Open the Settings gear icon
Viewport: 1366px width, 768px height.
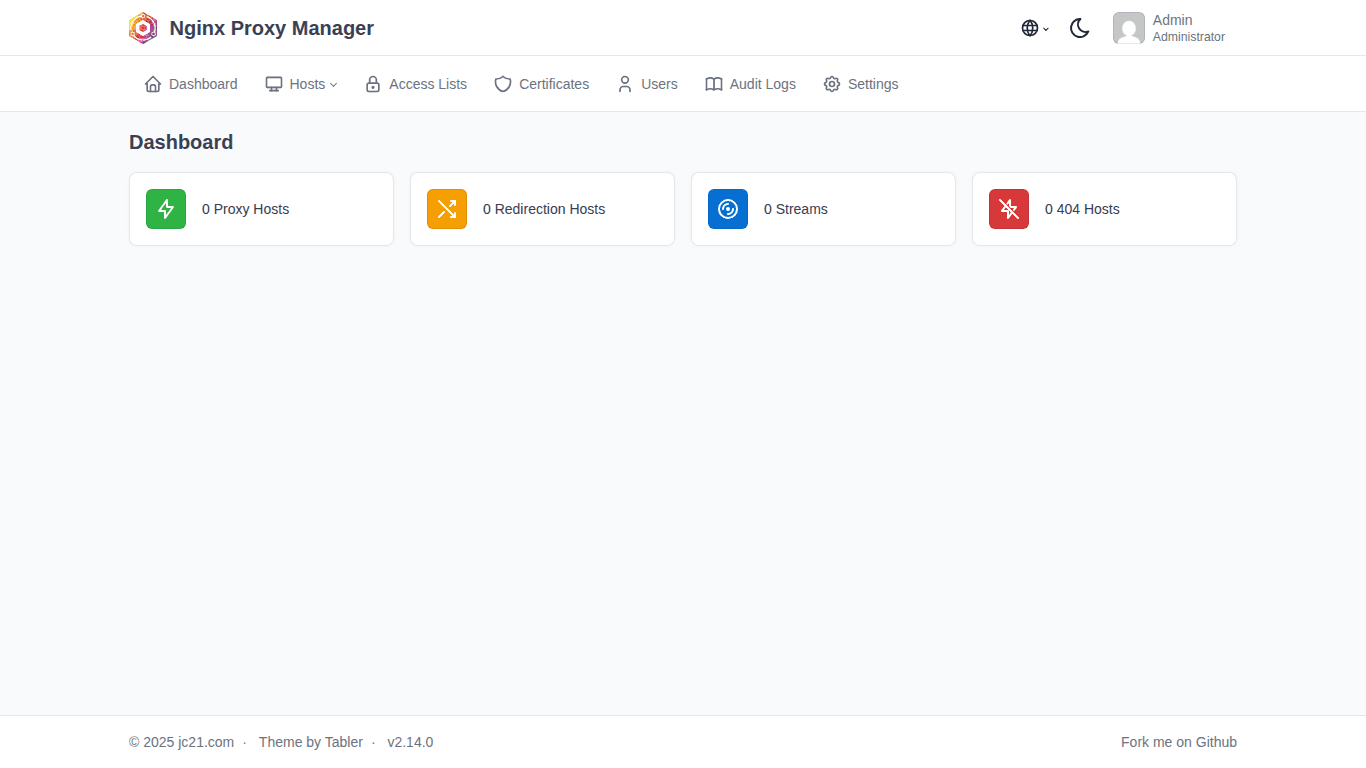pyautogui.click(x=831, y=84)
